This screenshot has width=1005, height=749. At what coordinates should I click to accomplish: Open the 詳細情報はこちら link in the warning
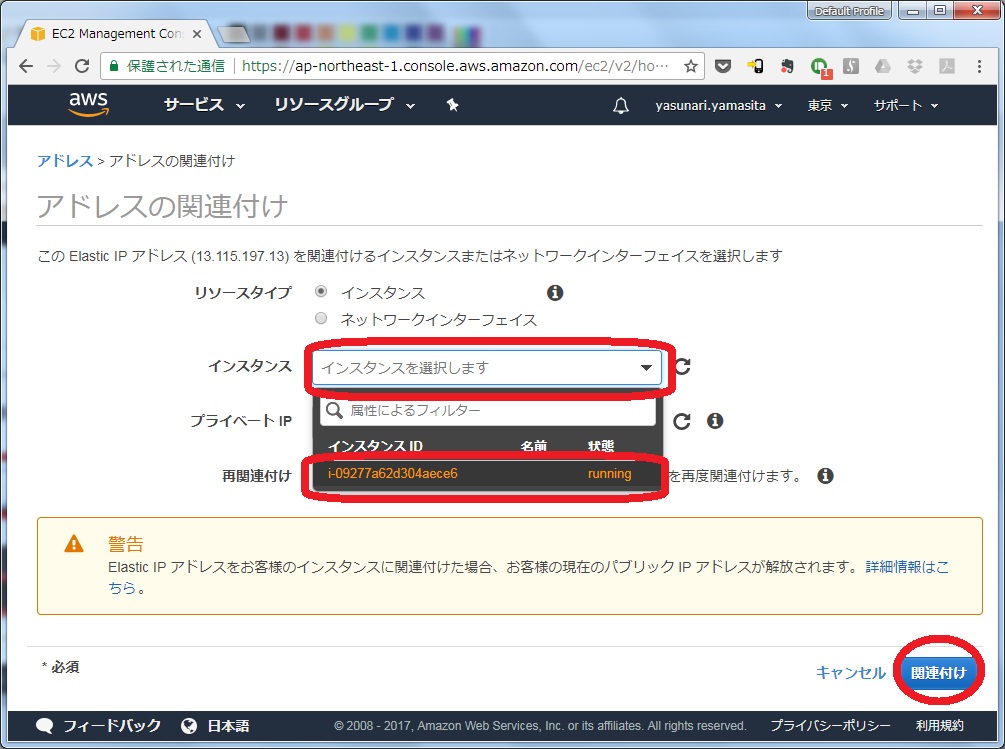pos(907,567)
